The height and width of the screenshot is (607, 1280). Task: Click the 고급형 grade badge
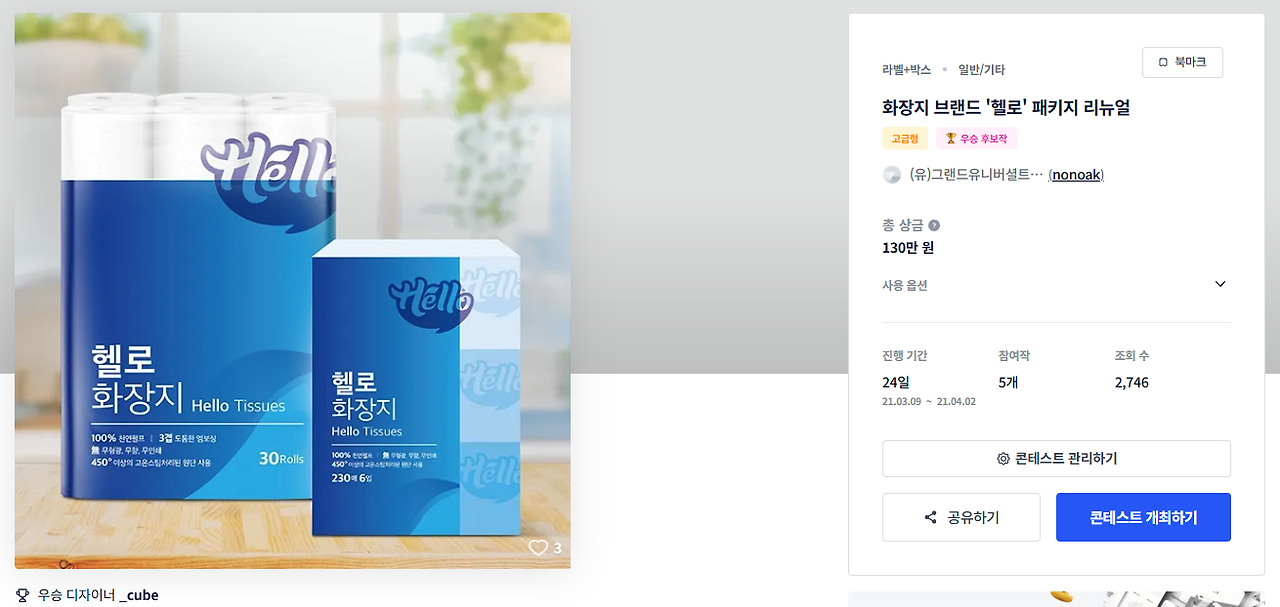click(905, 138)
